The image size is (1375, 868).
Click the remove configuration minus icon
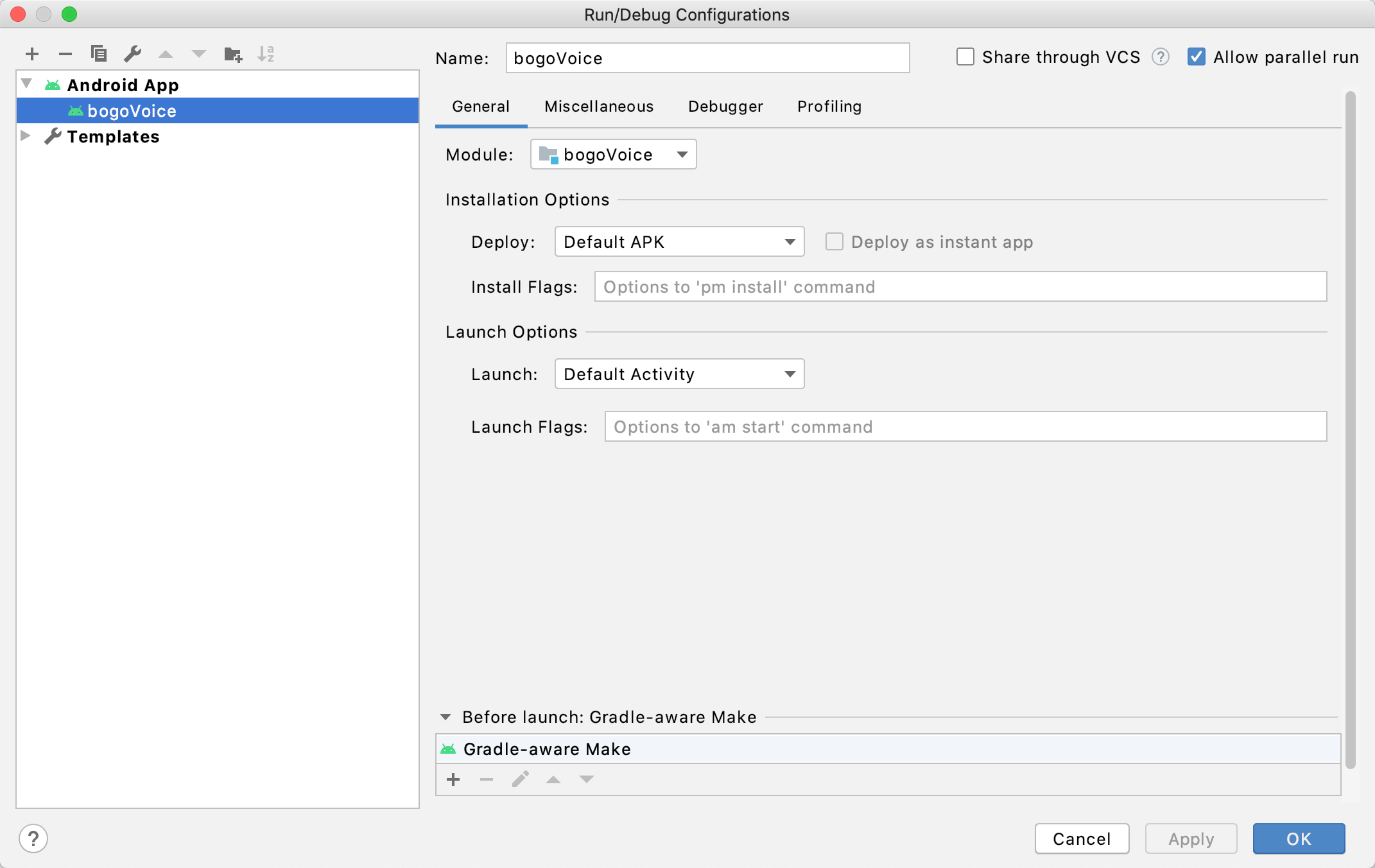click(x=65, y=54)
